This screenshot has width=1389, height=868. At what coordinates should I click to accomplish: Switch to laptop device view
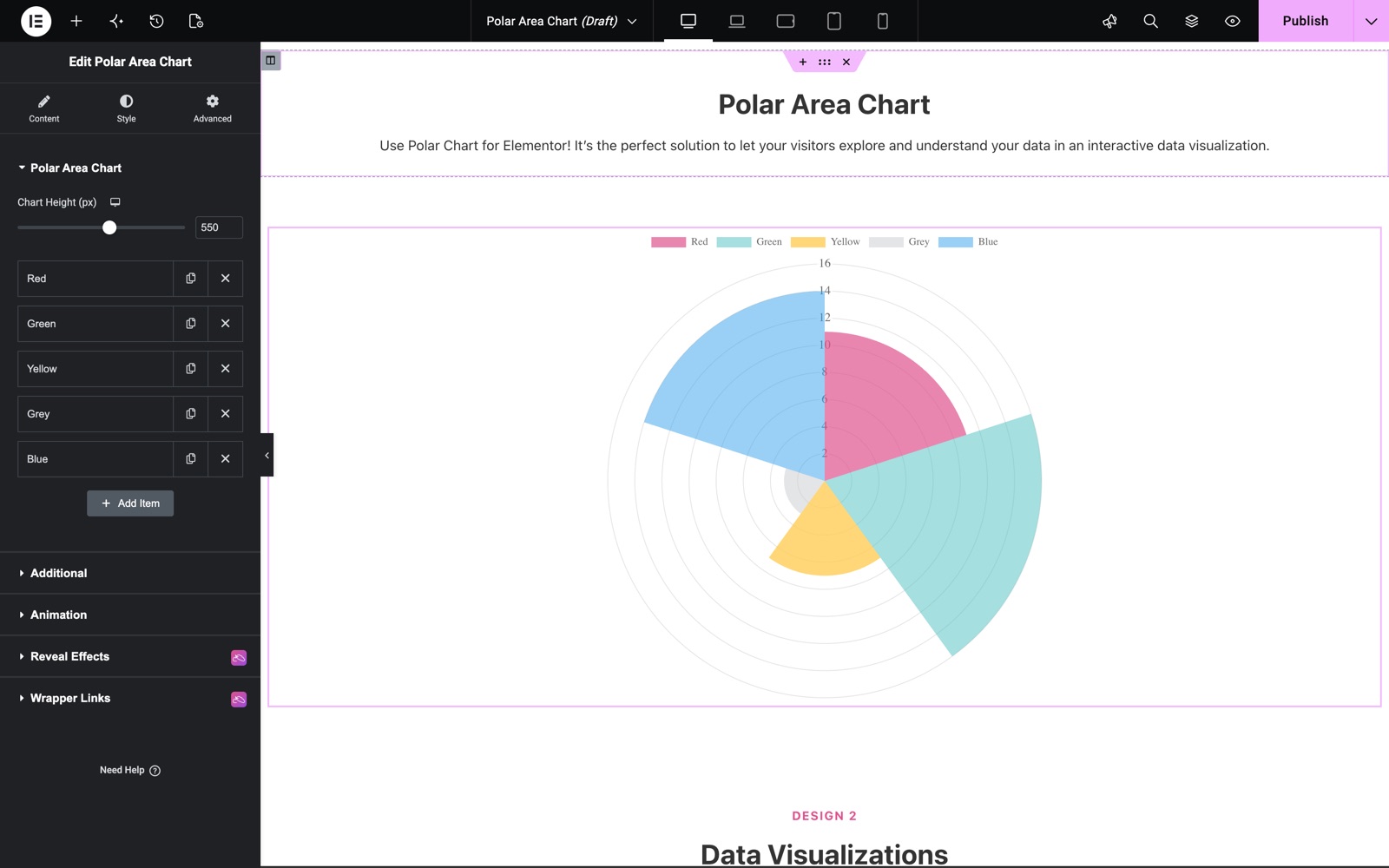coord(737,21)
